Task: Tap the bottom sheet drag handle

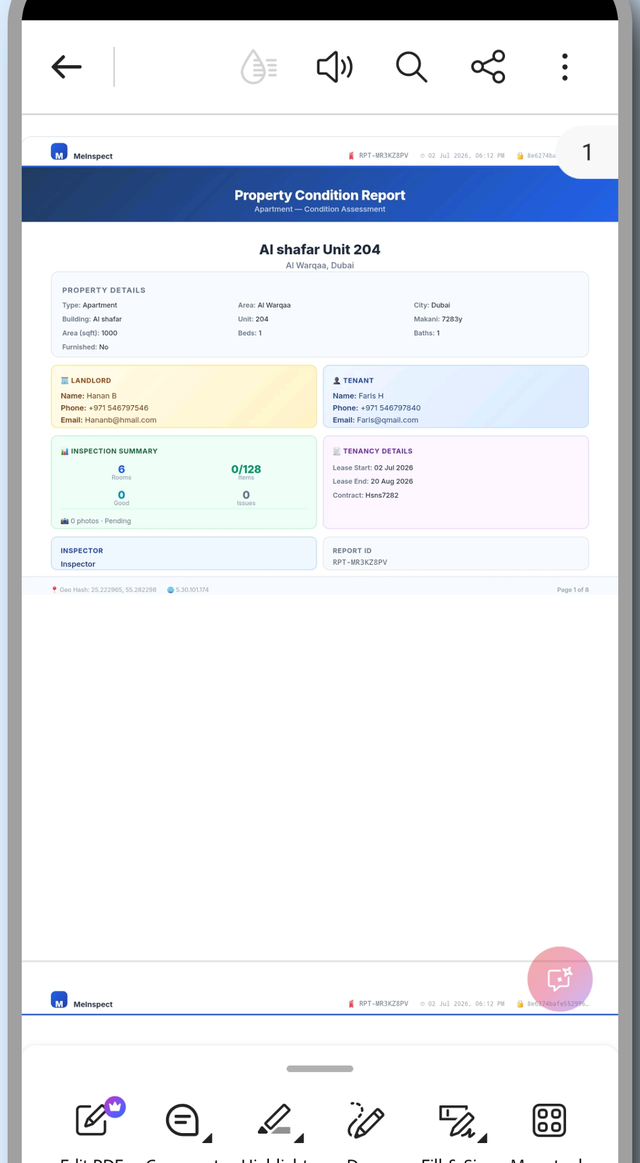Action: pos(320,1069)
